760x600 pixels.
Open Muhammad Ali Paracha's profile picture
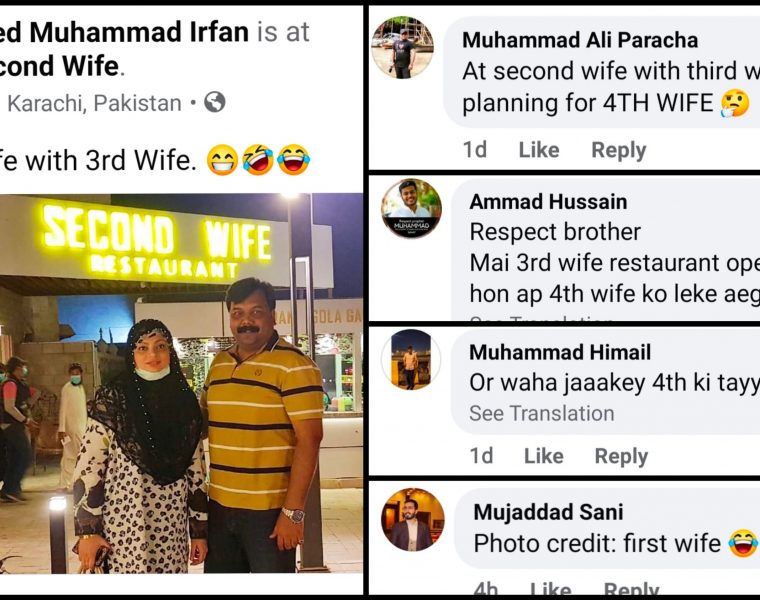coord(402,47)
